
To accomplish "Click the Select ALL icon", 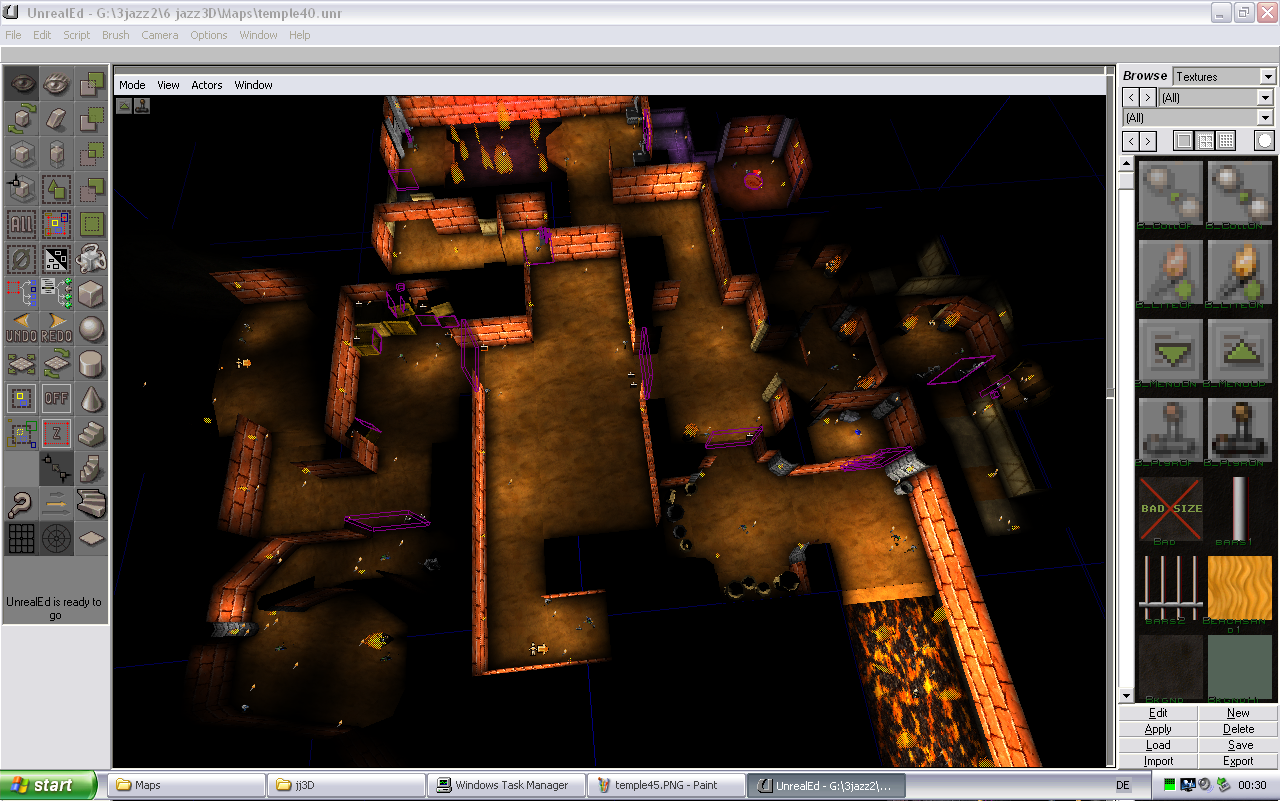I will 22,224.
